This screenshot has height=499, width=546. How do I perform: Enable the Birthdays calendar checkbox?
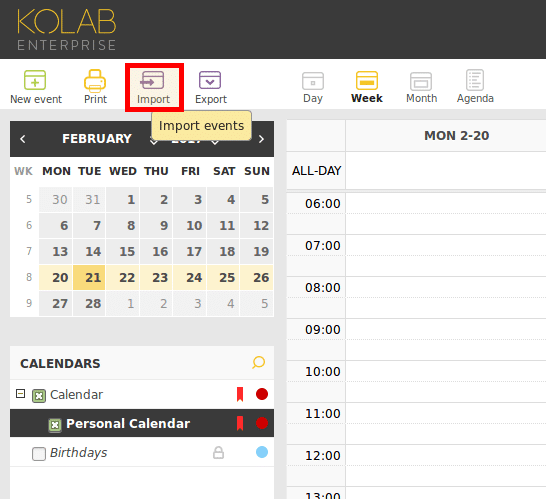click(x=39, y=454)
